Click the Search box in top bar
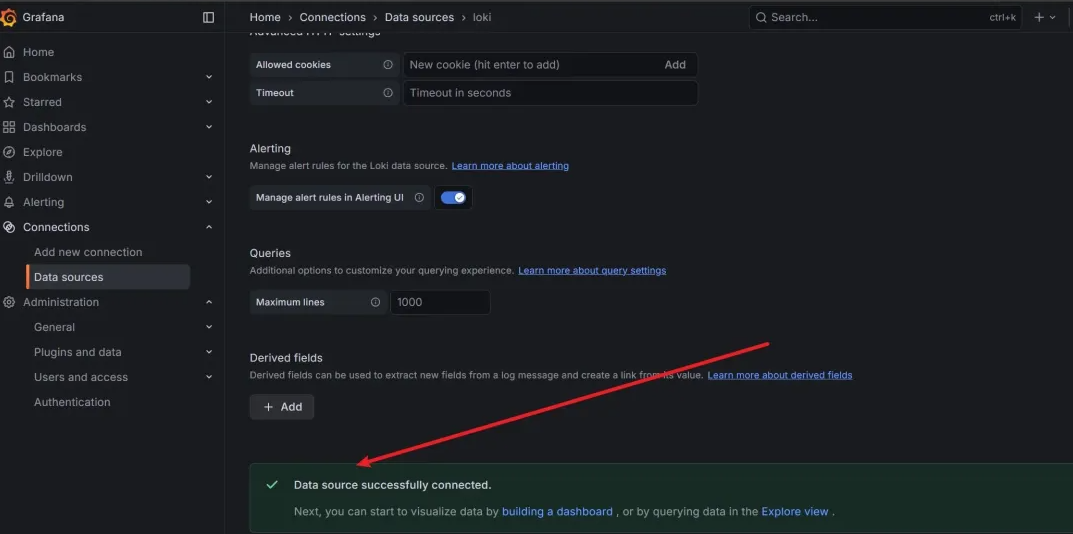The width and height of the screenshot is (1073, 534). click(885, 18)
